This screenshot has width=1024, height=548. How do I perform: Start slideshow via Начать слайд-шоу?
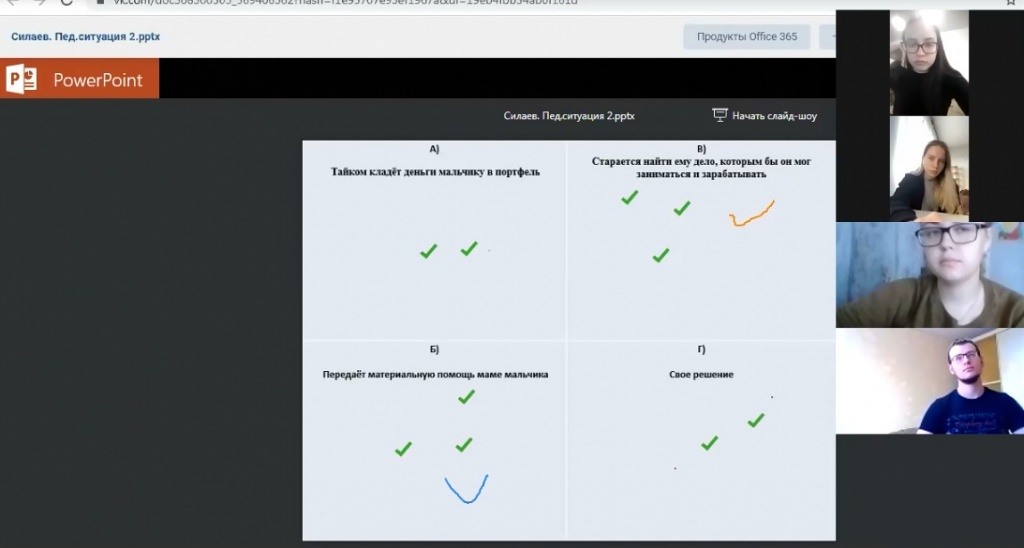(773, 116)
